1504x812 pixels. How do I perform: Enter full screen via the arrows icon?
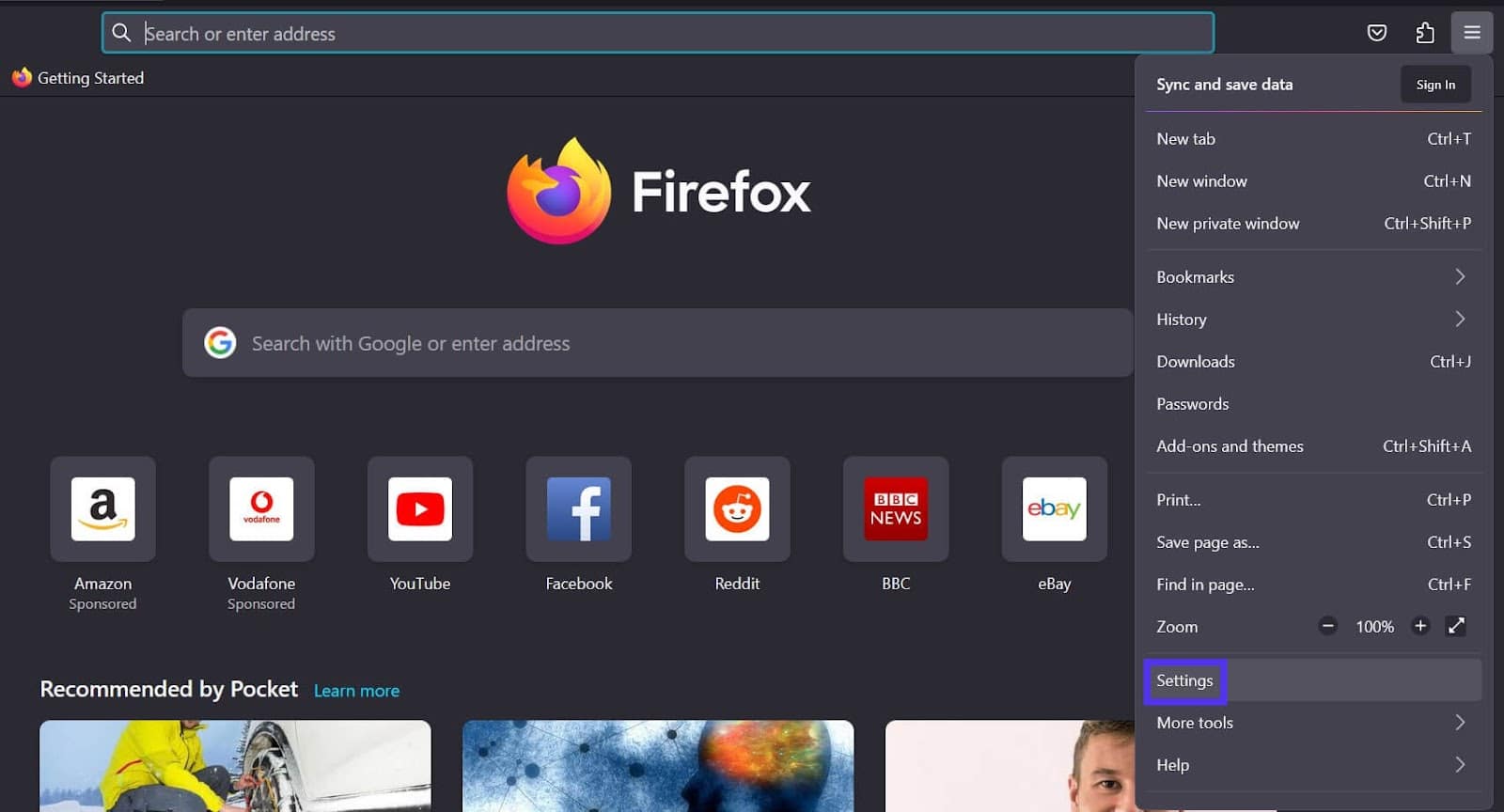(1456, 626)
